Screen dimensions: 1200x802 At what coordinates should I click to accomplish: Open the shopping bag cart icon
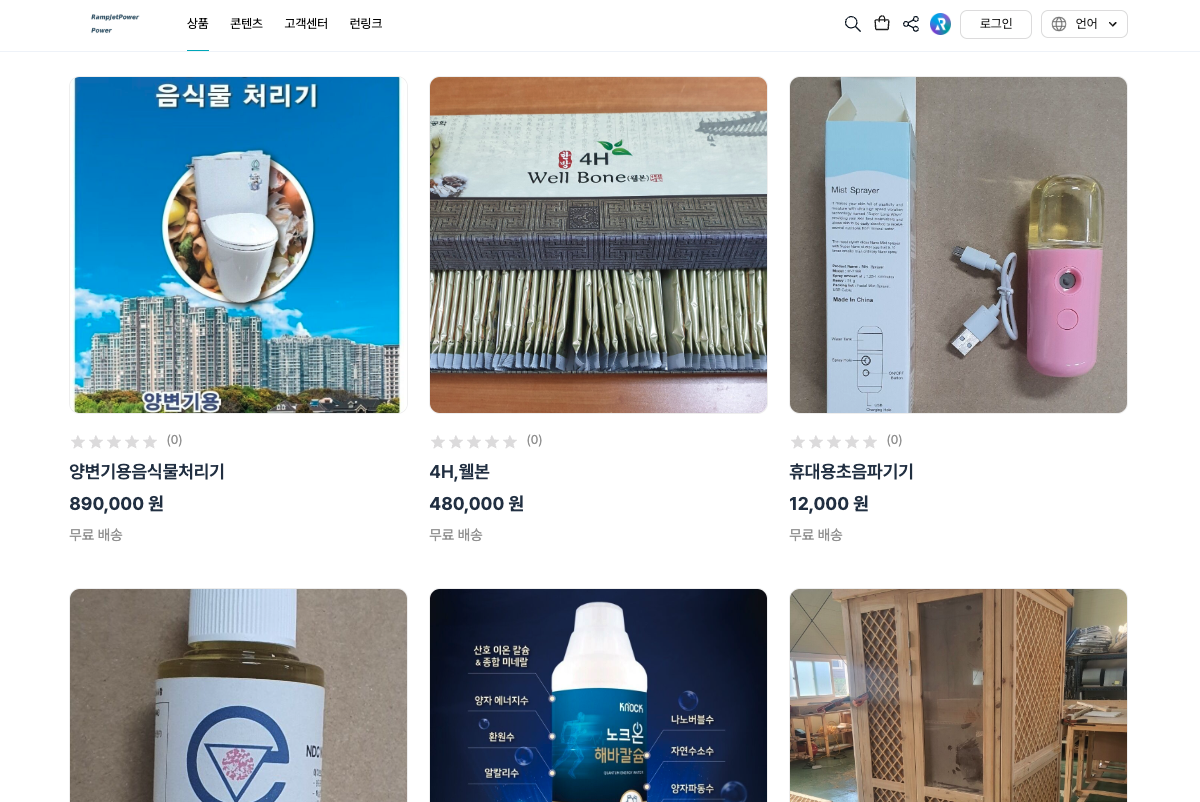pos(882,23)
